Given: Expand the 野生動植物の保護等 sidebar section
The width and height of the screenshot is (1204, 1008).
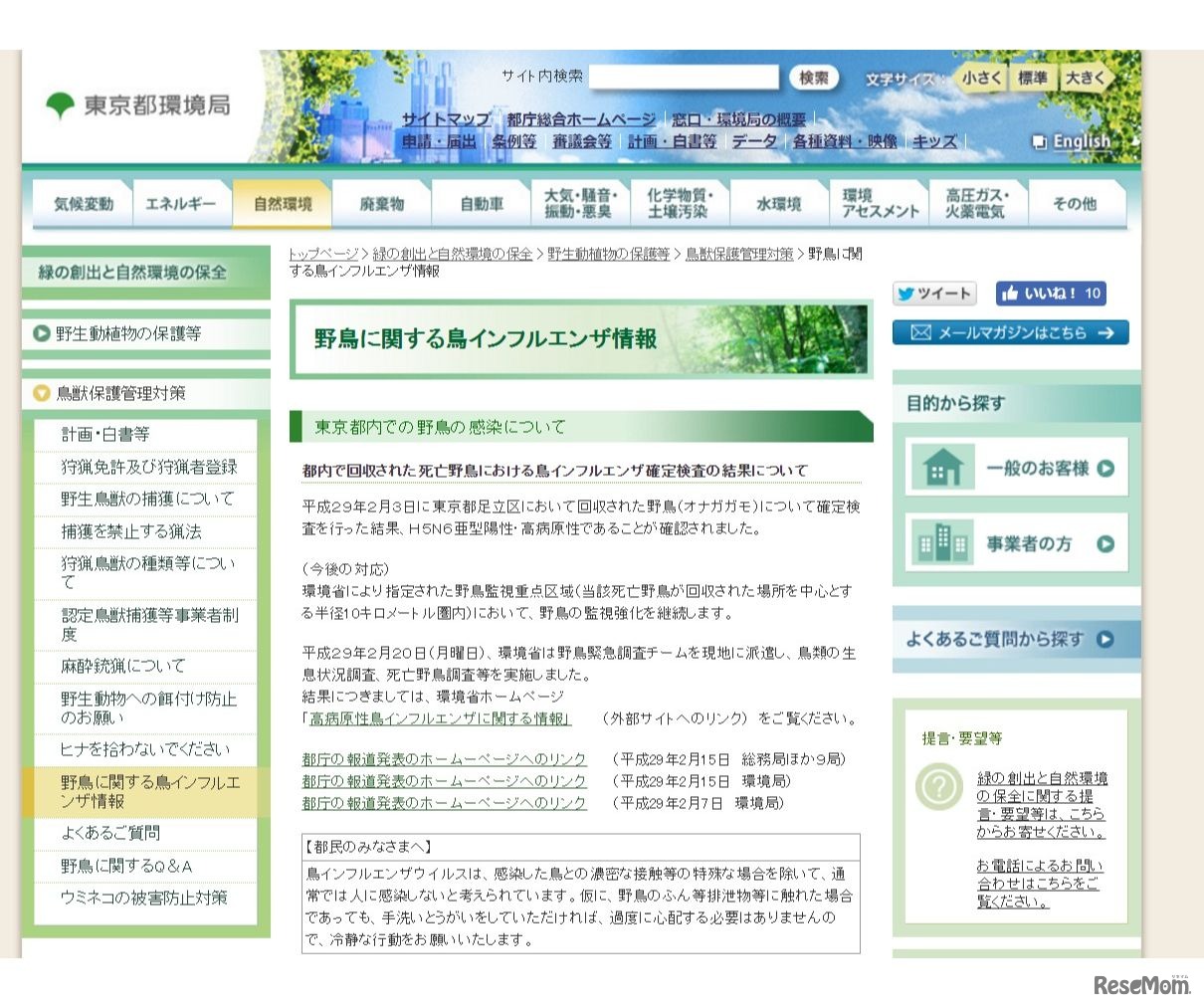Looking at the screenshot, I should coord(144,333).
